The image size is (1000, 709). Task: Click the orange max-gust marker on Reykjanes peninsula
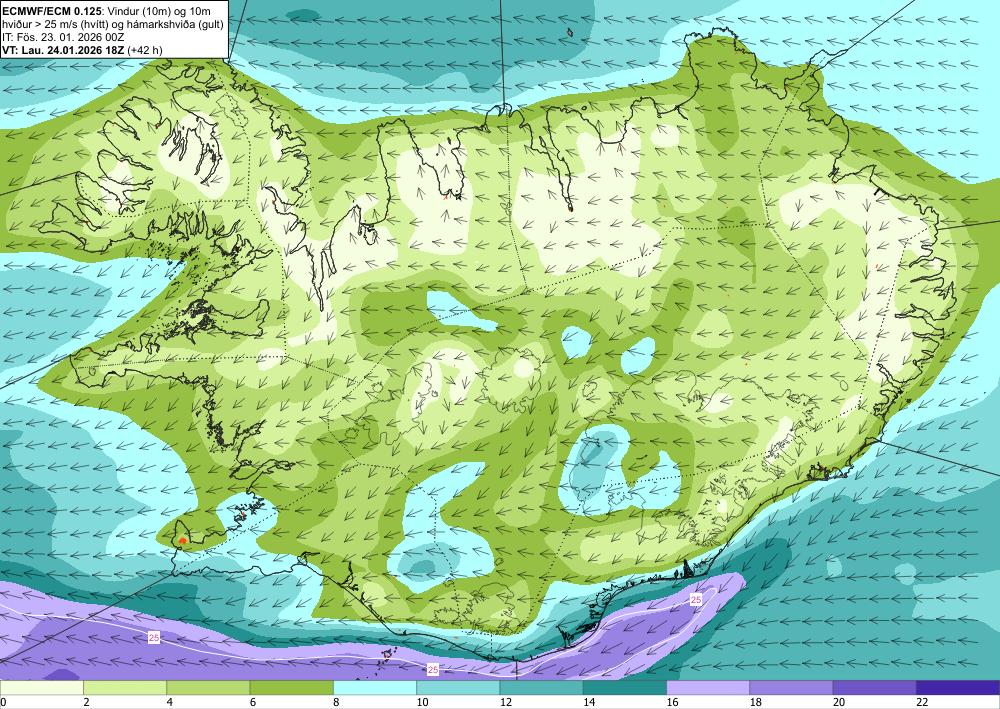[x=183, y=541]
